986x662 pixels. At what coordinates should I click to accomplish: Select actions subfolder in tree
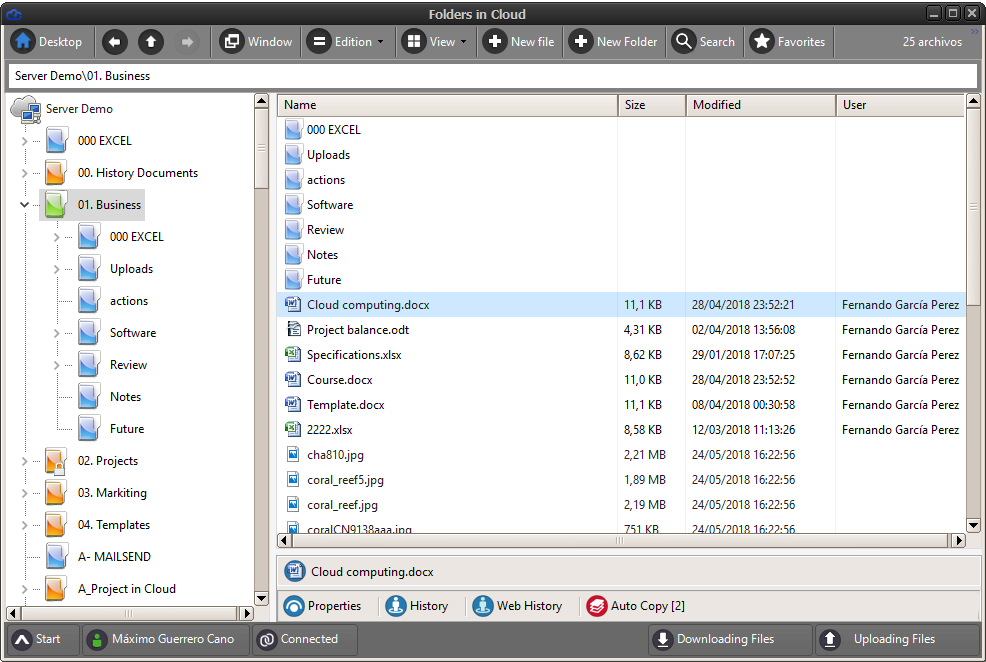click(x=113, y=301)
